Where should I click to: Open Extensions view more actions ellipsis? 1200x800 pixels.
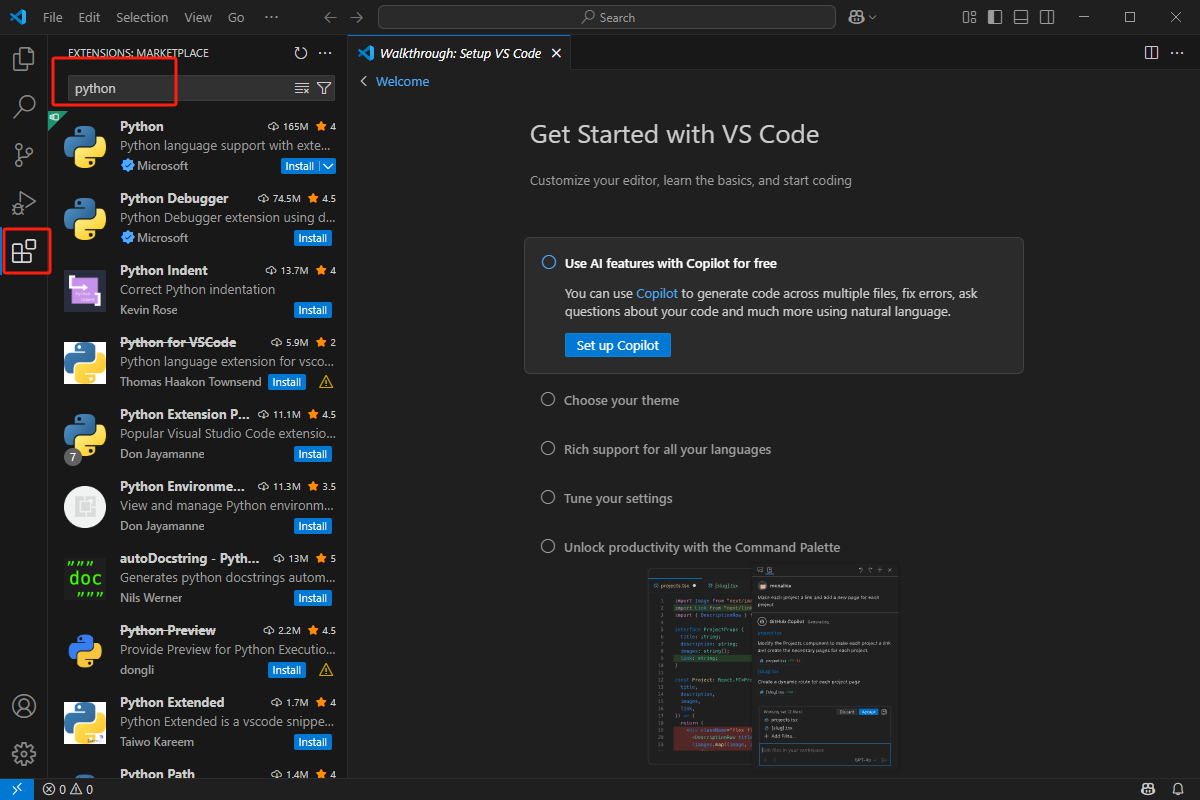coord(325,53)
